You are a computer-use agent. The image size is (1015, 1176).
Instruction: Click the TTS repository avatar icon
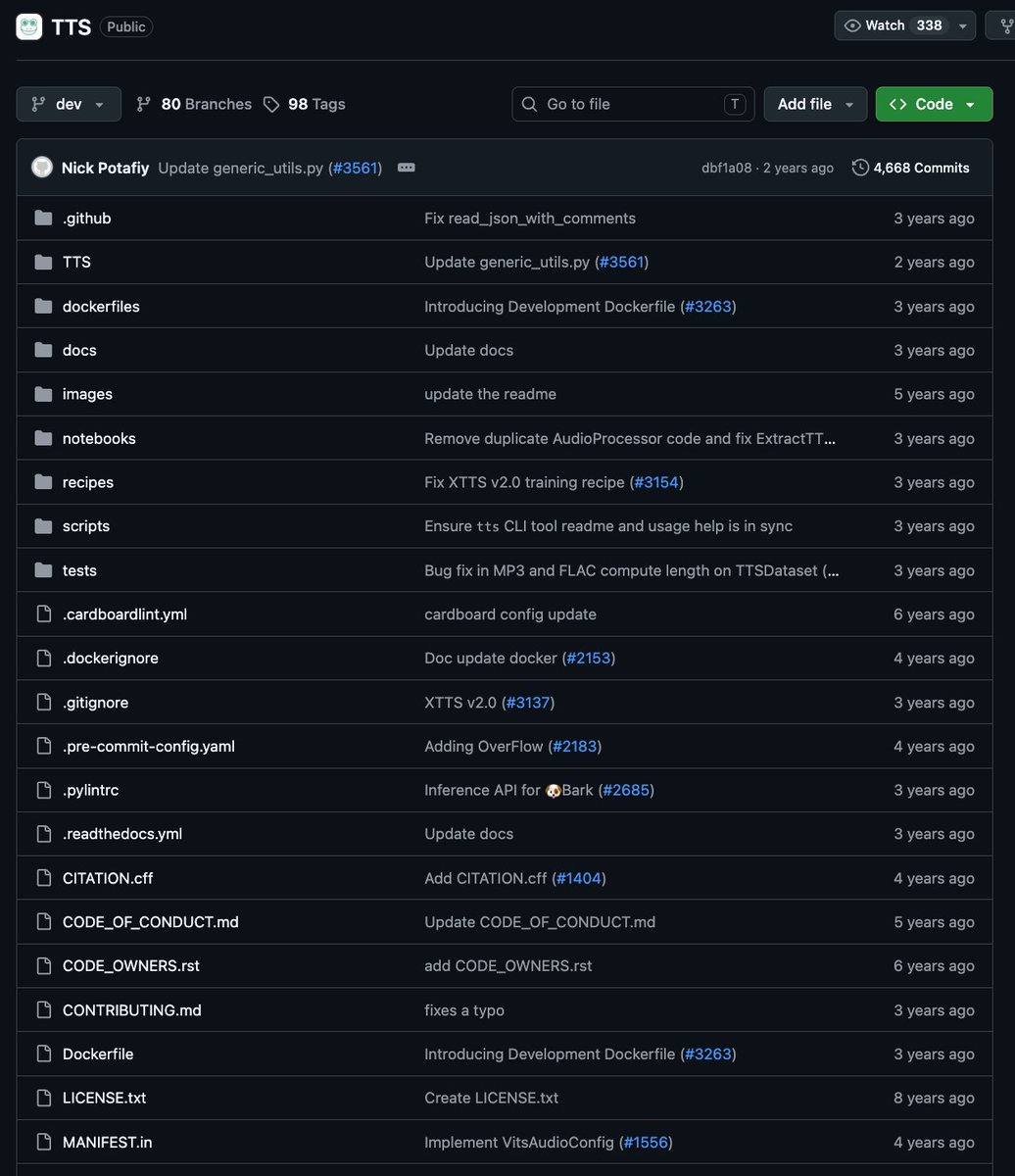click(x=29, y=26)
